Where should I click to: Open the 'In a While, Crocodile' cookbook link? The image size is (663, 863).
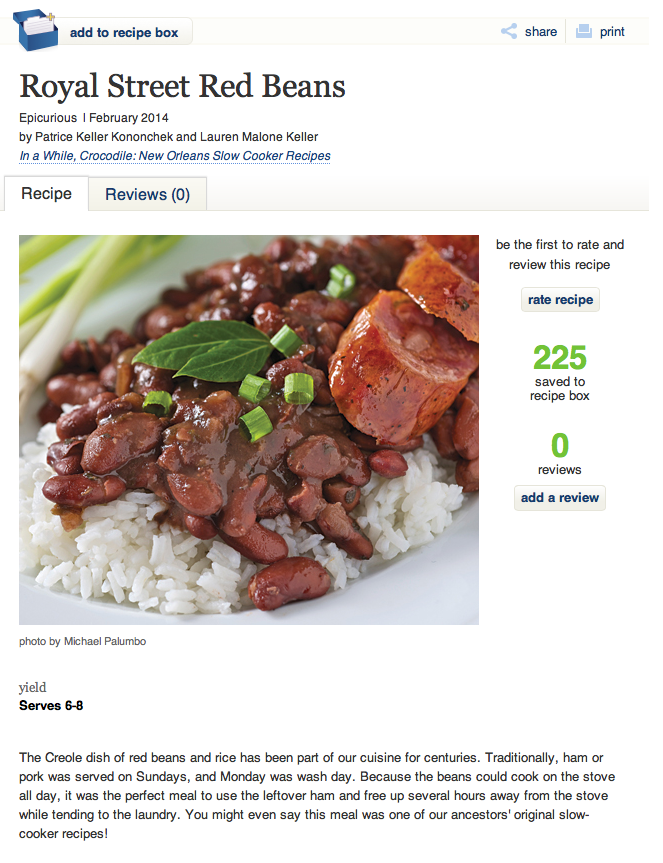[x=175, y=155]
